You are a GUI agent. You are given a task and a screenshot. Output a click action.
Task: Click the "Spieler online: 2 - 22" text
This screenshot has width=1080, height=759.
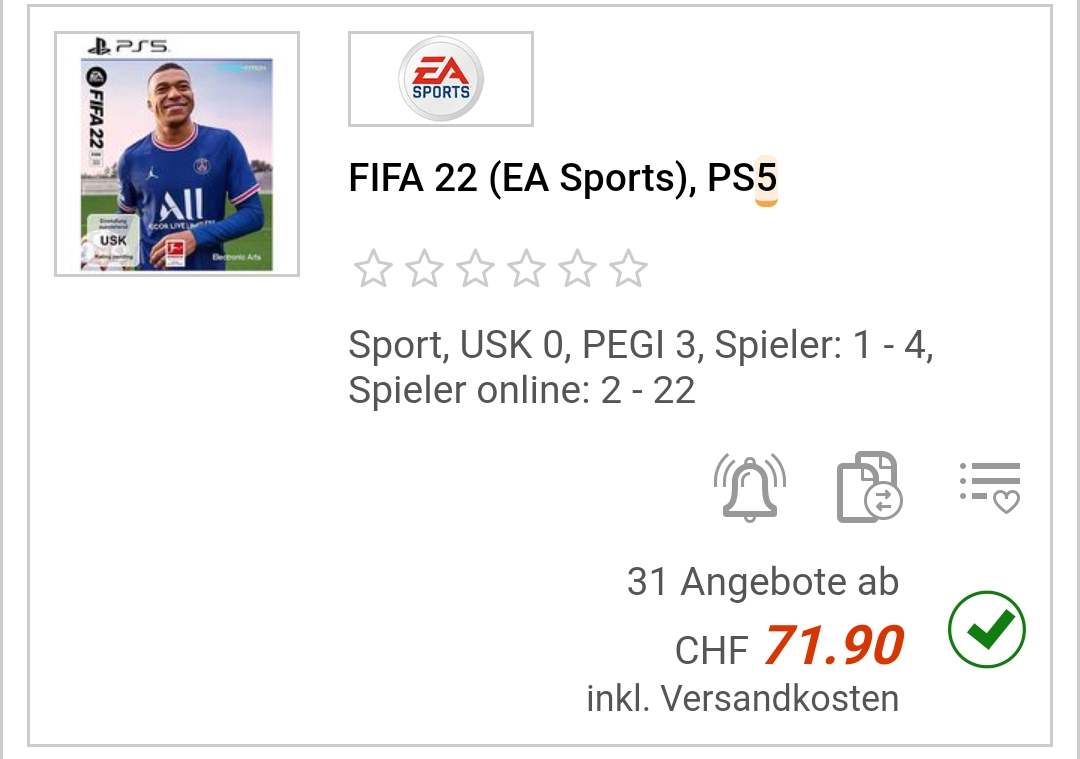click(x=521, y=390)
